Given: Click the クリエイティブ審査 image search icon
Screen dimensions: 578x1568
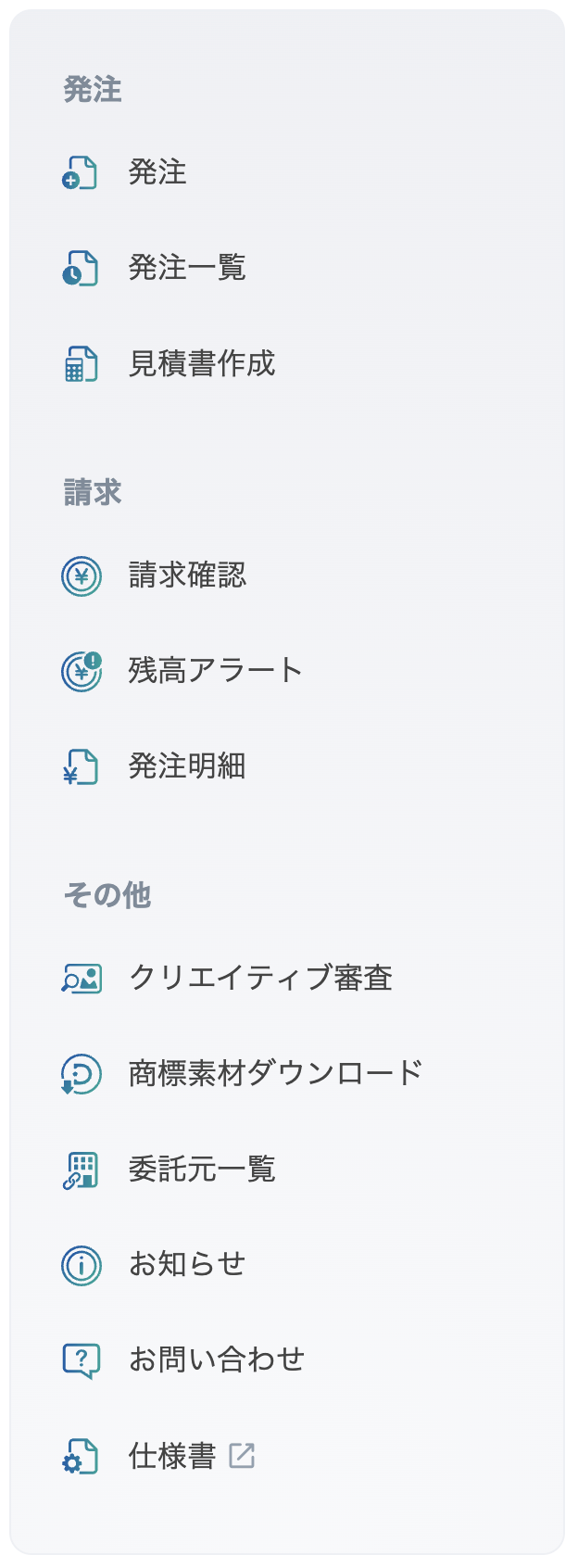Looking at the screenshot, I should (x=81, y=979).
